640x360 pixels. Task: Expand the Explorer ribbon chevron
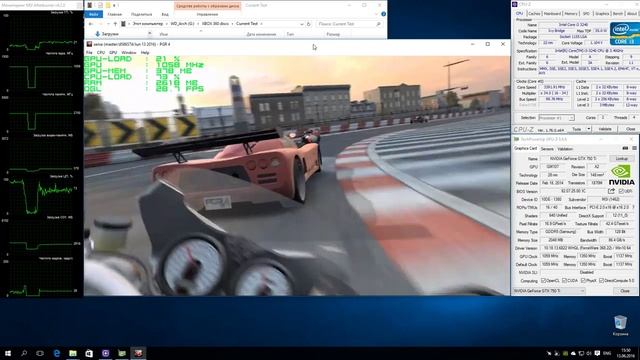click(376, 14)
